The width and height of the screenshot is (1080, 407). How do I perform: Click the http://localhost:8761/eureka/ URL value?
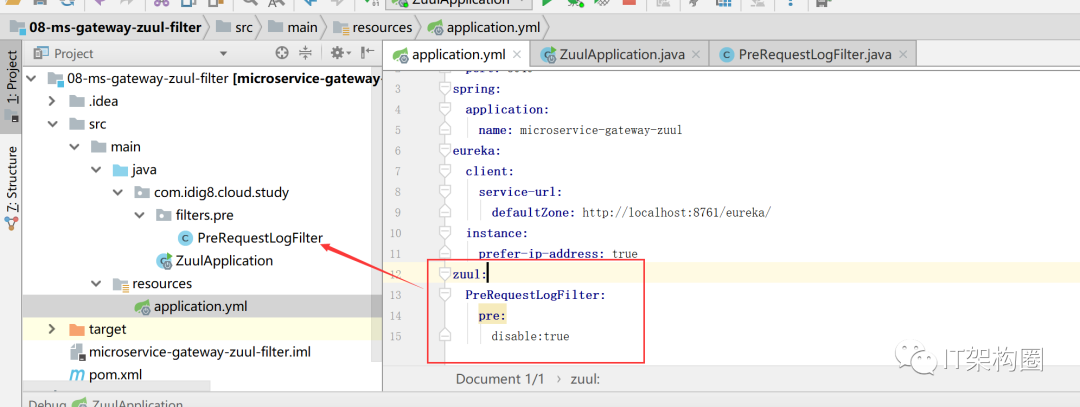coord(676,213)
